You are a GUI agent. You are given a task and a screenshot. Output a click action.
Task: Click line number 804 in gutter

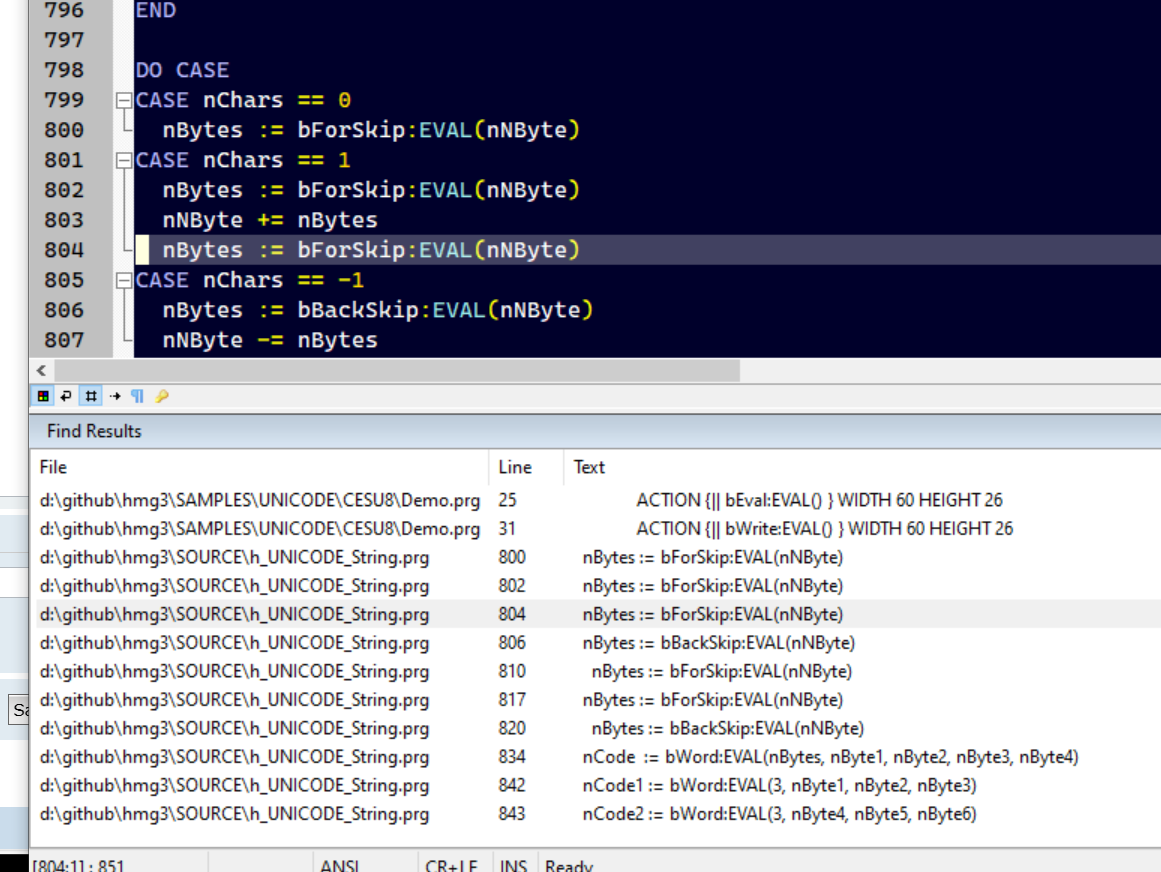(64, 250)
